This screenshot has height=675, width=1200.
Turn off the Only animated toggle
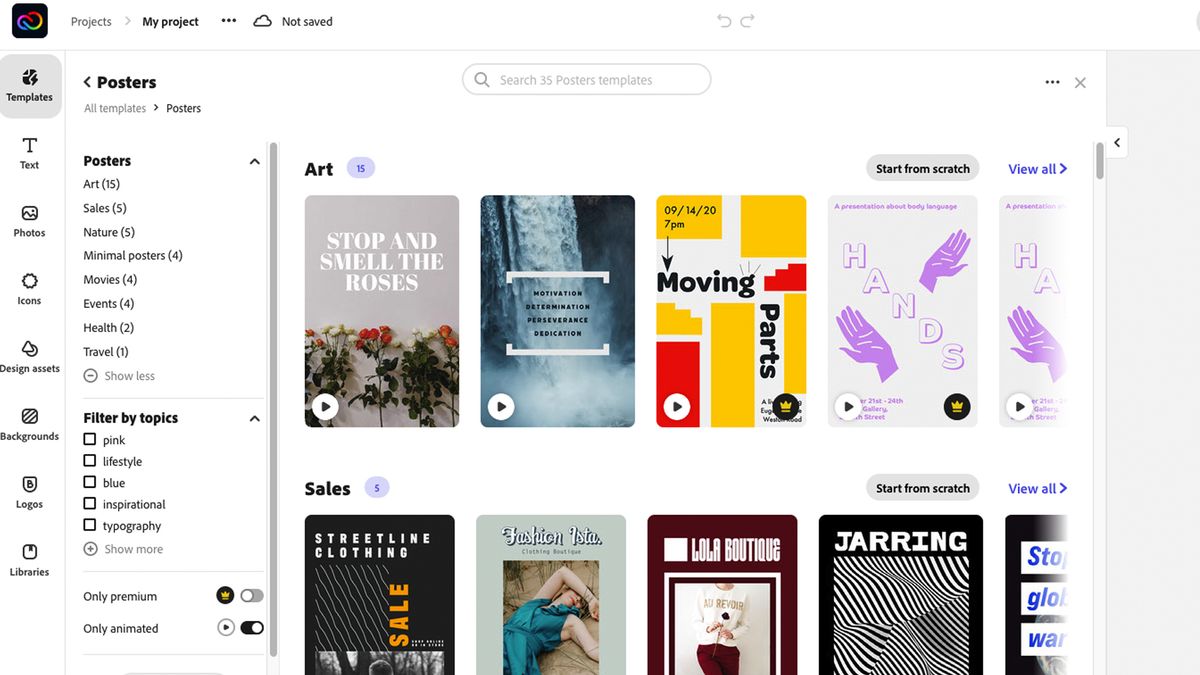(251, 627)
